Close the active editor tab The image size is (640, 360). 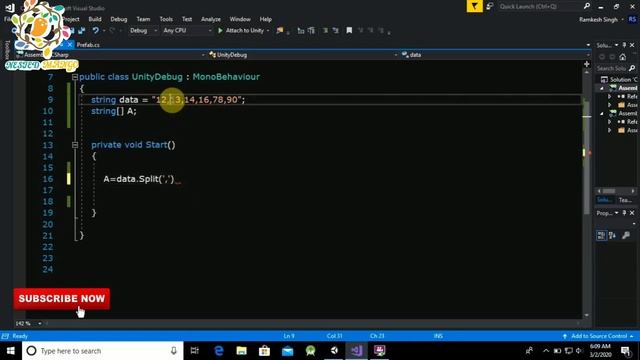point(70,44)
